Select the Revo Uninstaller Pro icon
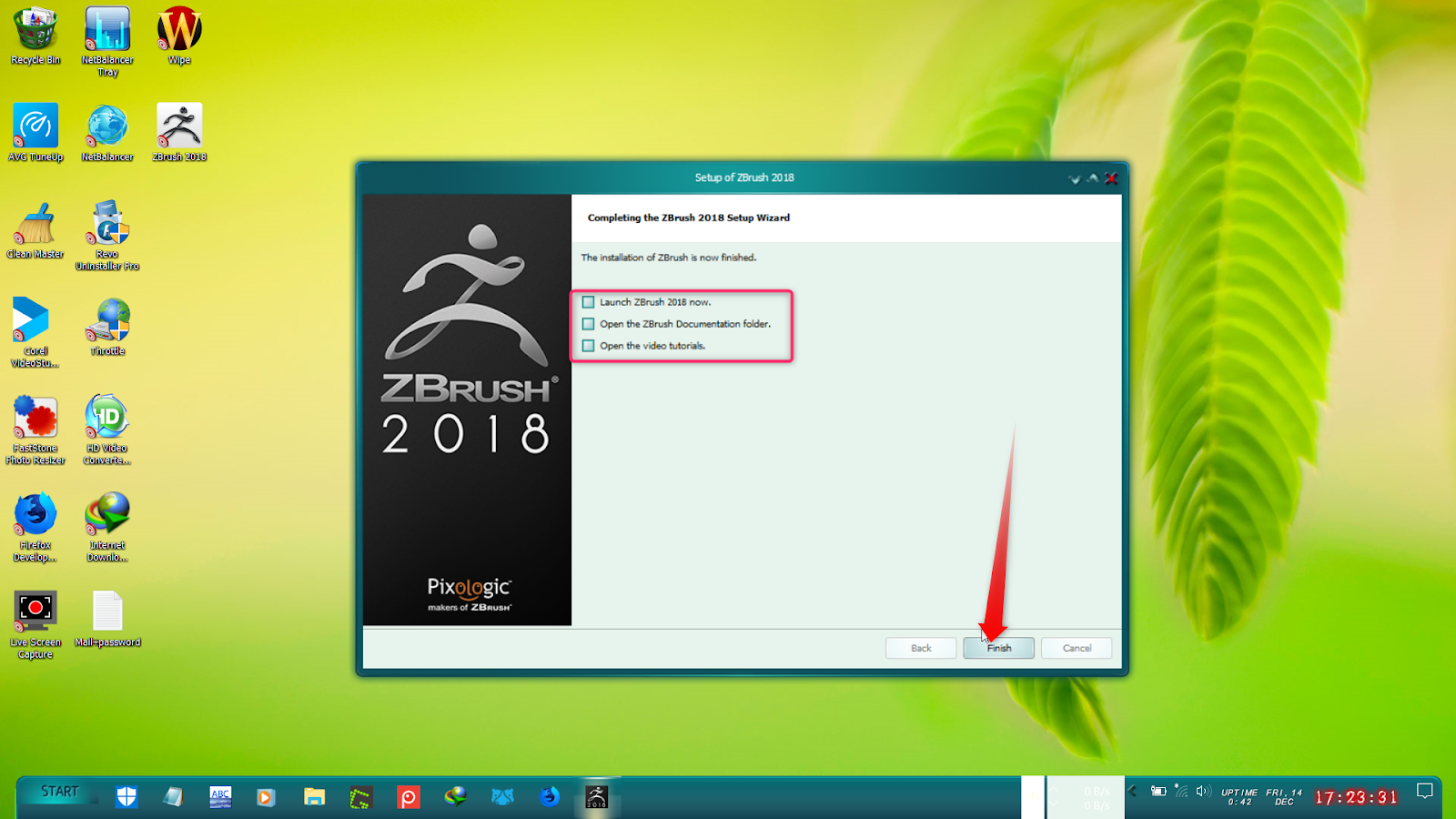This screenshot has width=1456, height=819. 107,236
